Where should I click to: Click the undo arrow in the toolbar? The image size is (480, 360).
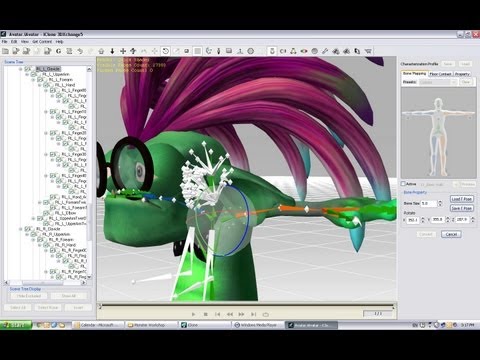click(80, 51)
